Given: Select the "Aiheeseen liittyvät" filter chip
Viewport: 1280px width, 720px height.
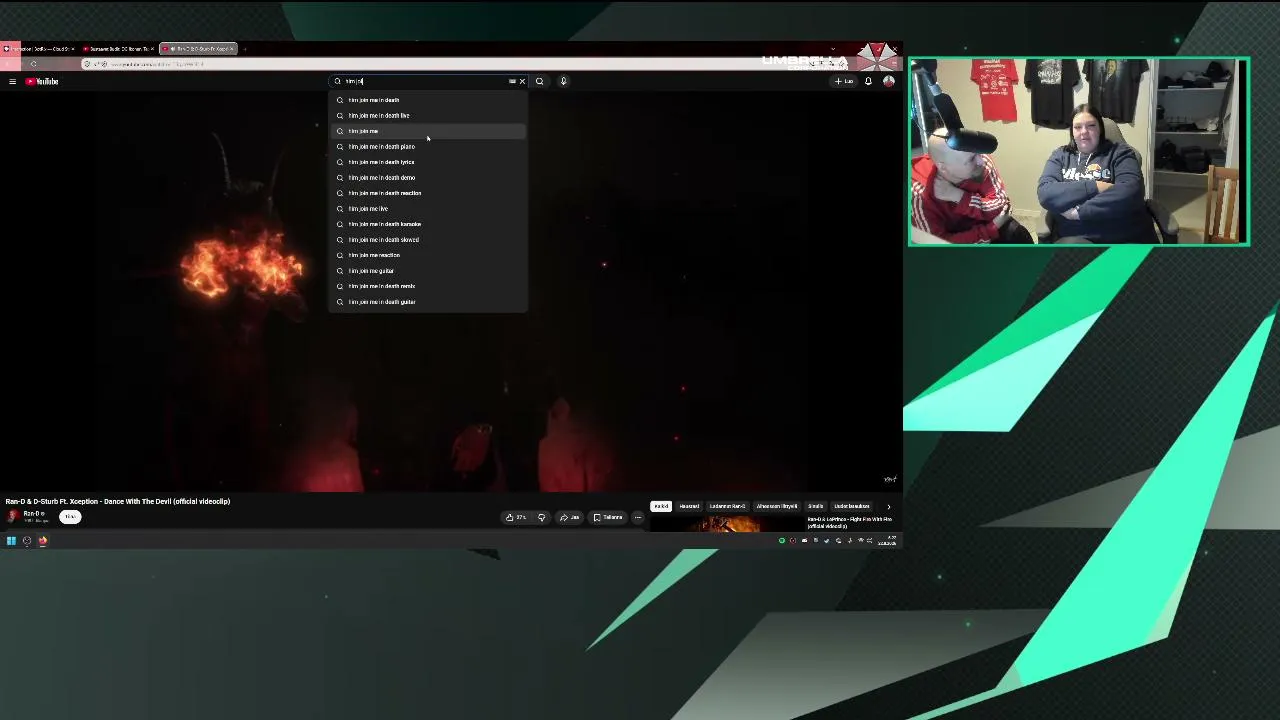Looking at the screenshot, I should click(x=777, y=506).
